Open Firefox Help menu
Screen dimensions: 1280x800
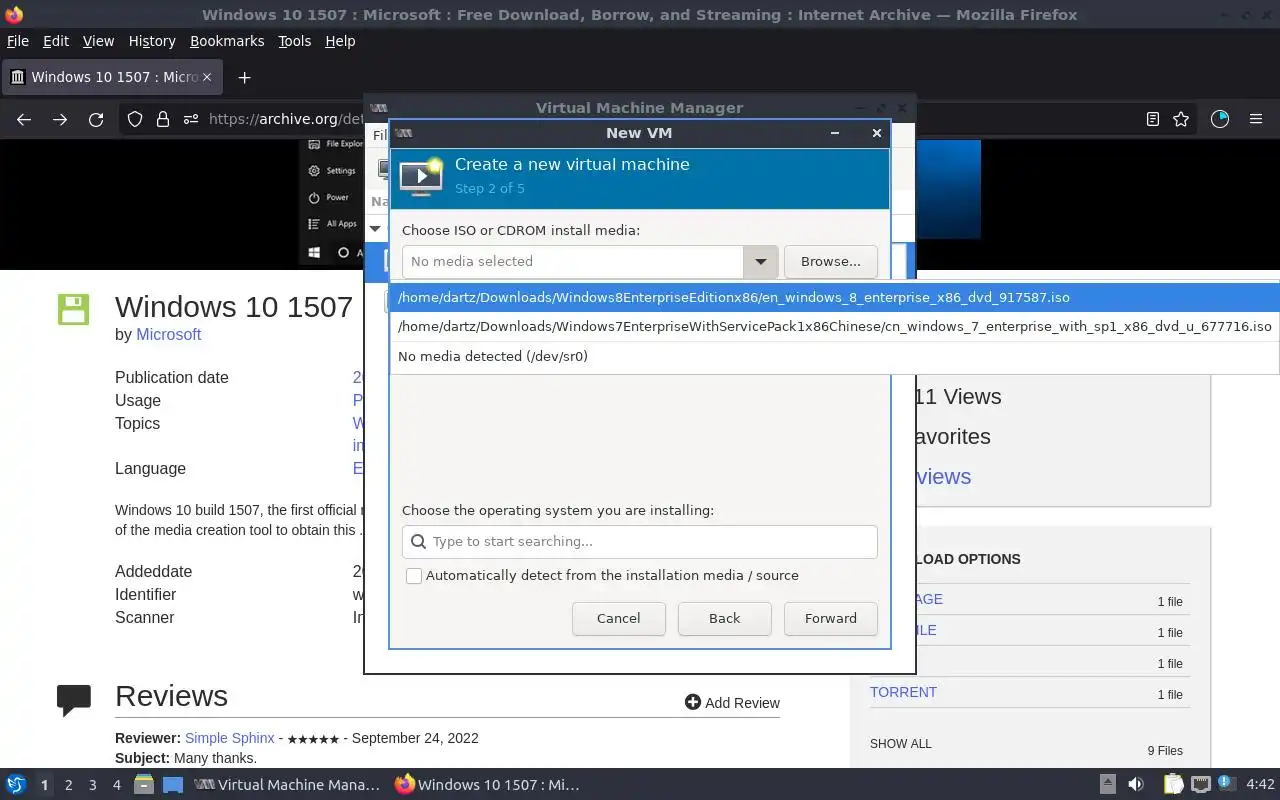[340, 41]
